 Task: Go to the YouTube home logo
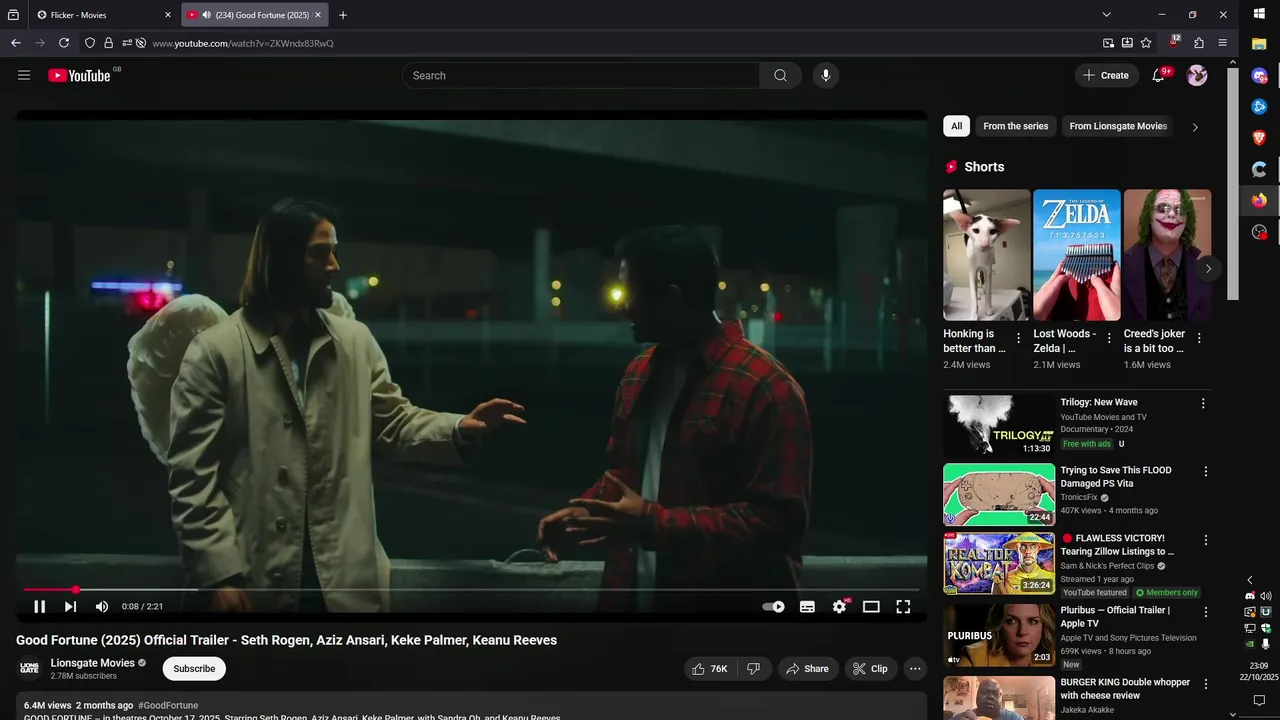79,75
